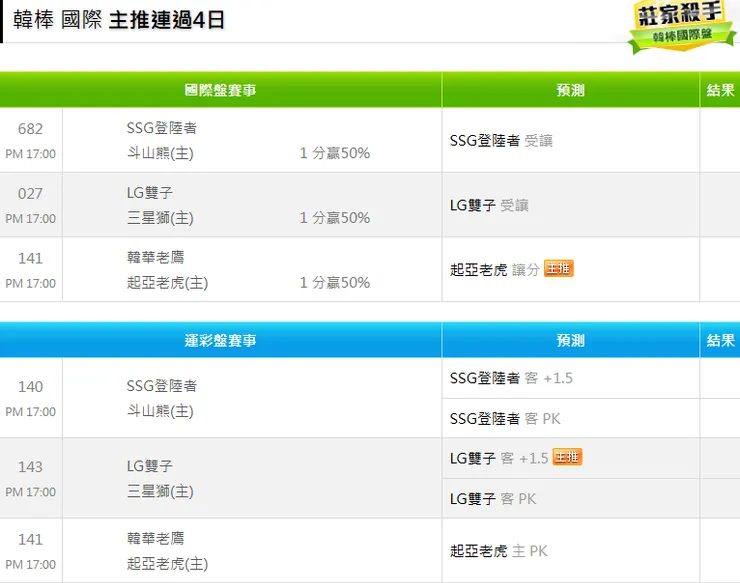Click PM 17:00 time for game 682
Image resolution: width=740 pixels, height=583 pixels.
[x=30, y=154]
